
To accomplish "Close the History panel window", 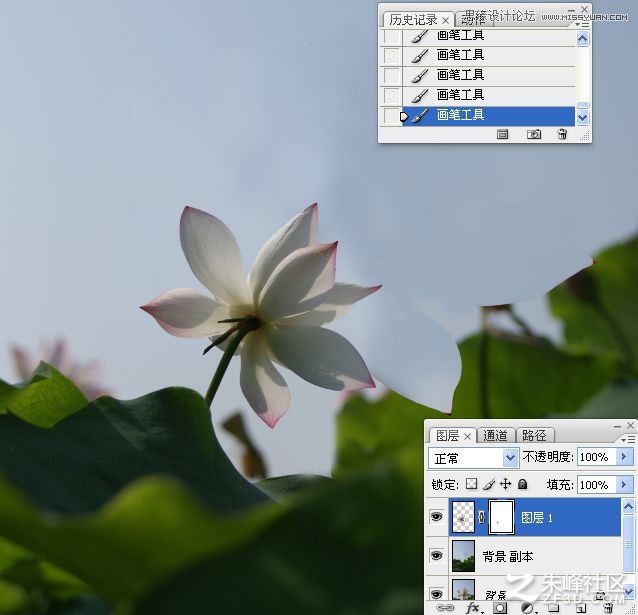I will coord(584,9).
